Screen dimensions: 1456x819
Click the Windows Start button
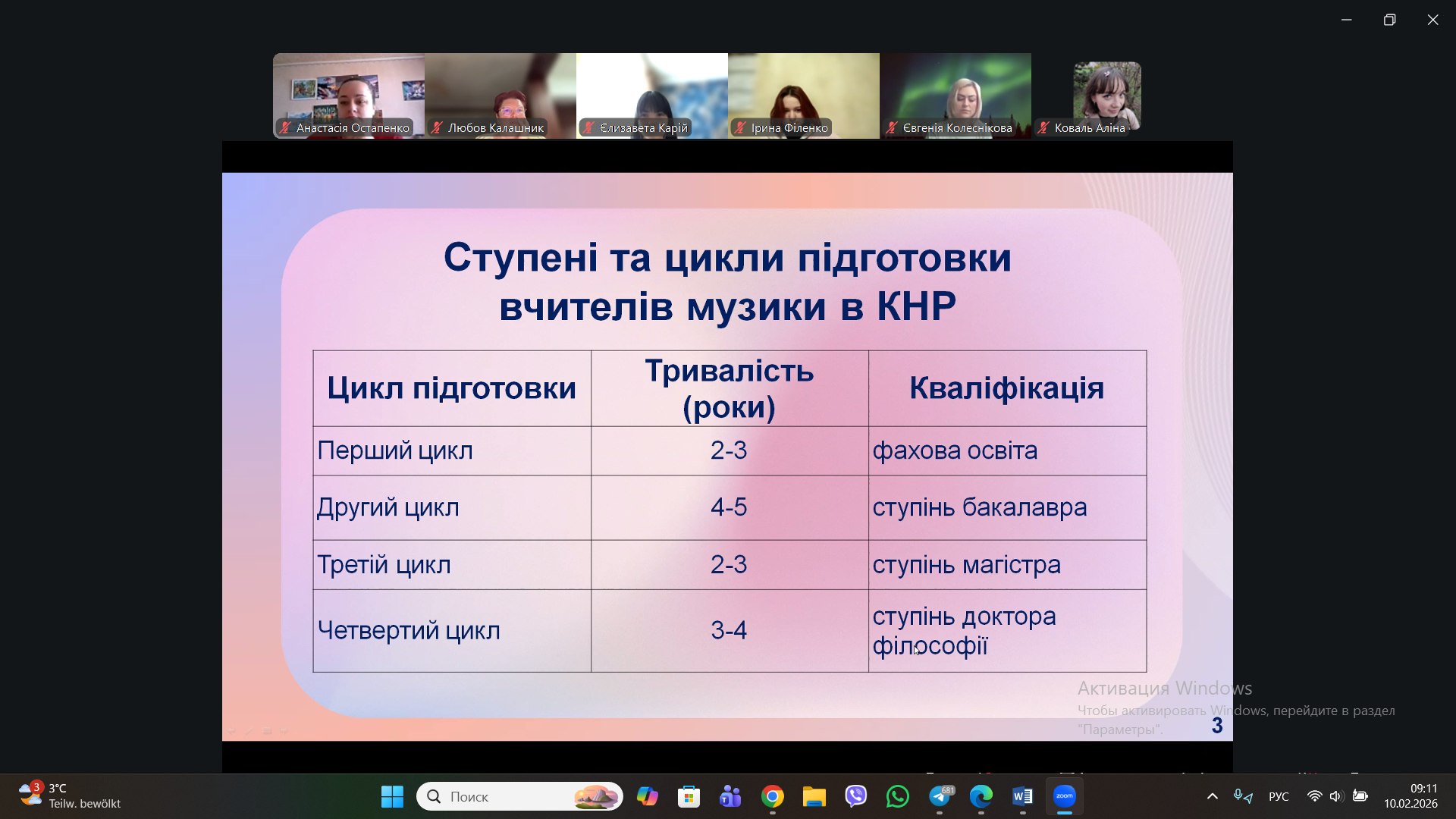[x=392, y=796]
